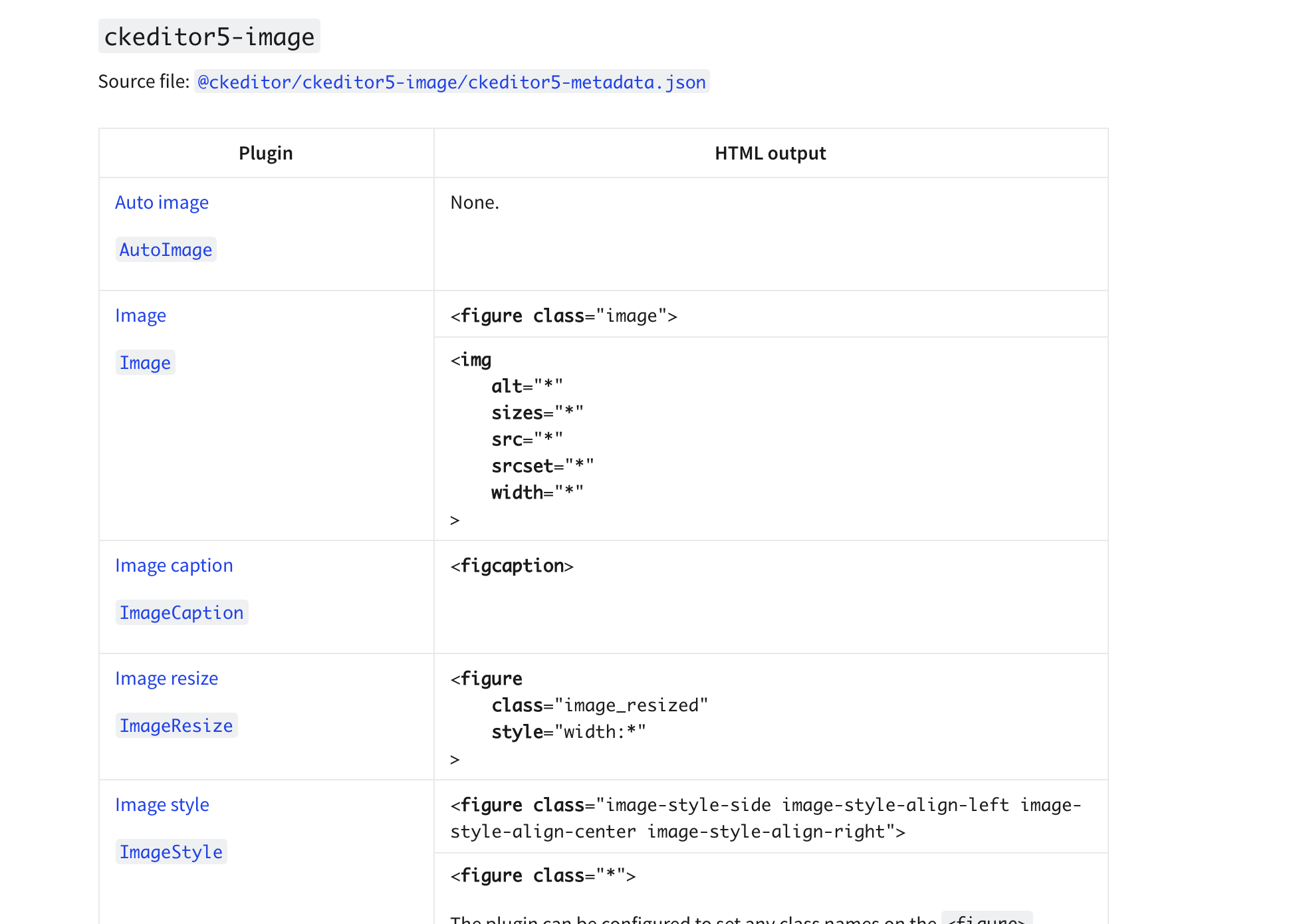Click the Auto image plugin link
This screenshot has height=924, width=1303.
click(x=162, y=202)
